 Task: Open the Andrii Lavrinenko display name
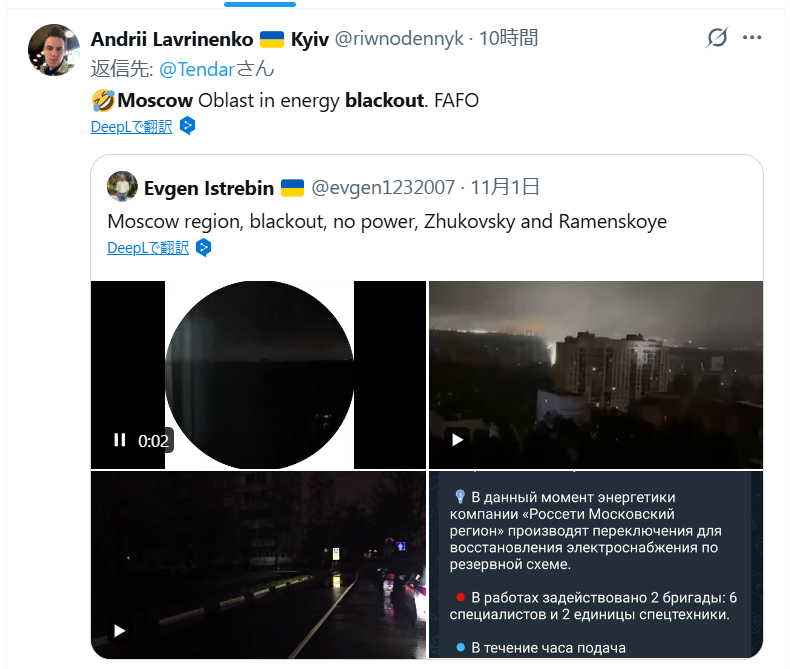[171, 39]
